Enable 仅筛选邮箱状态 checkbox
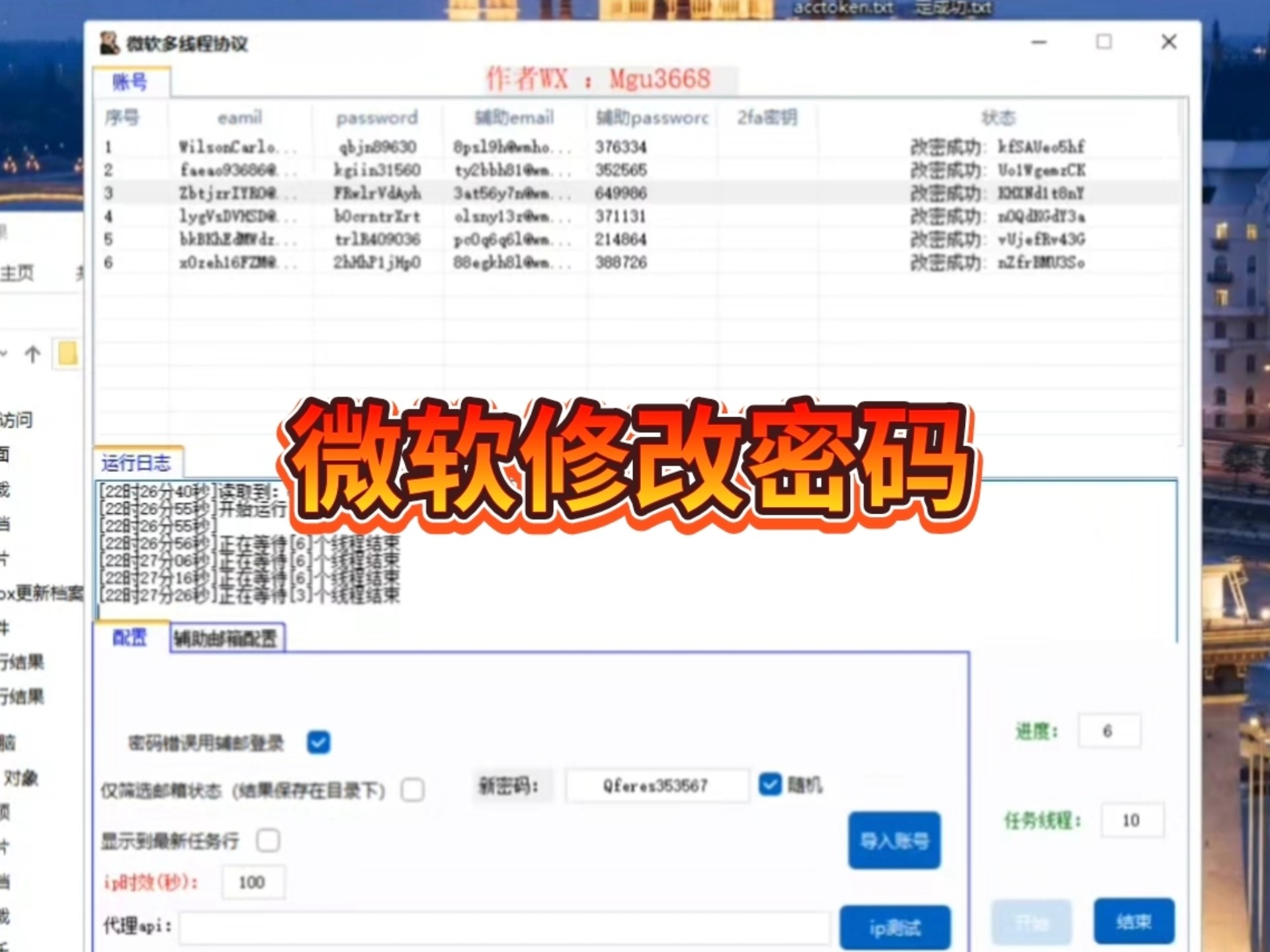The height and width of the screenshot is (952, 1270). point(413,789)
